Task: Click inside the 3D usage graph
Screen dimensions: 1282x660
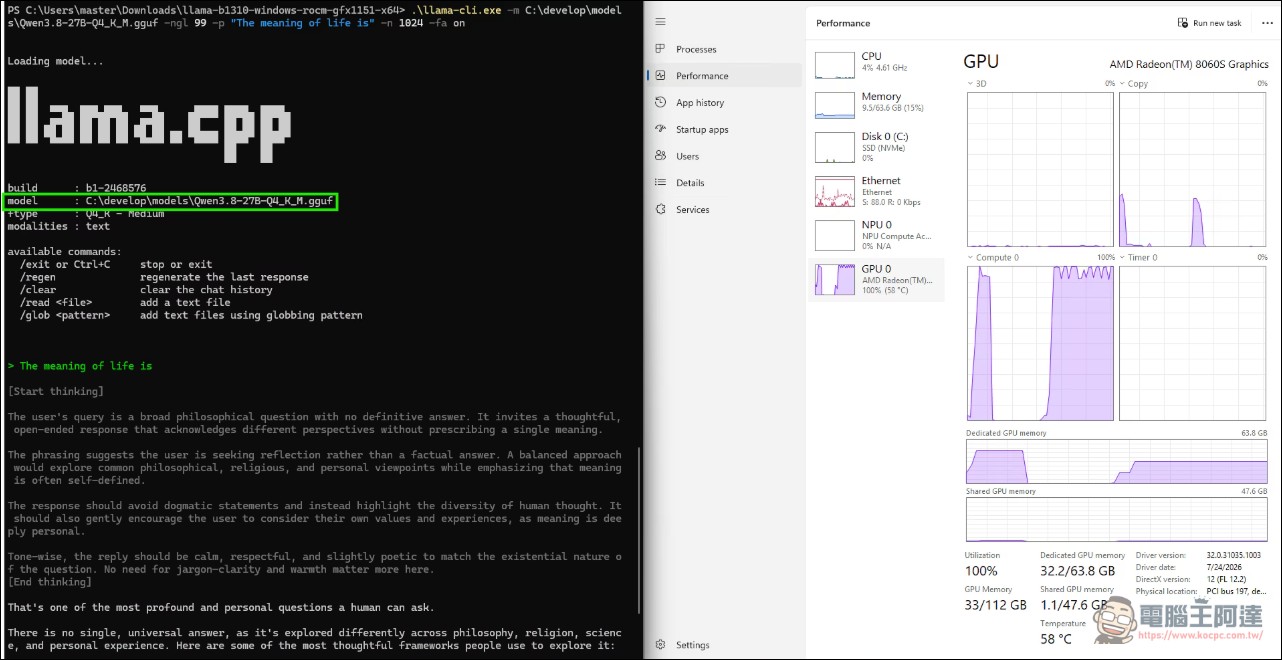Action: pyautogui.click(x=1040, y=170)
